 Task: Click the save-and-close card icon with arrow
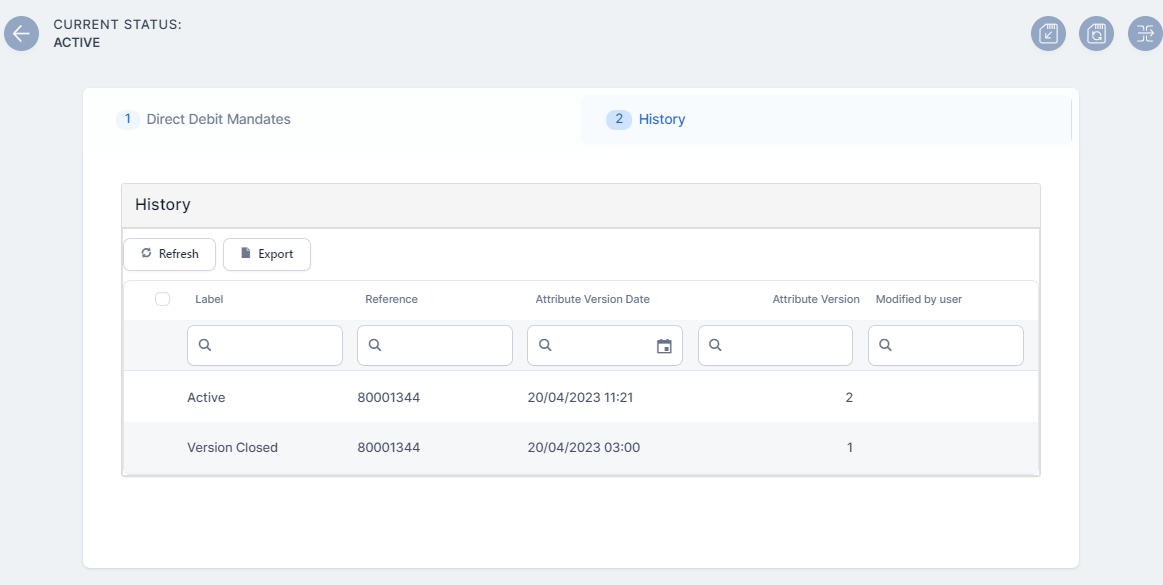point(1048,34)
